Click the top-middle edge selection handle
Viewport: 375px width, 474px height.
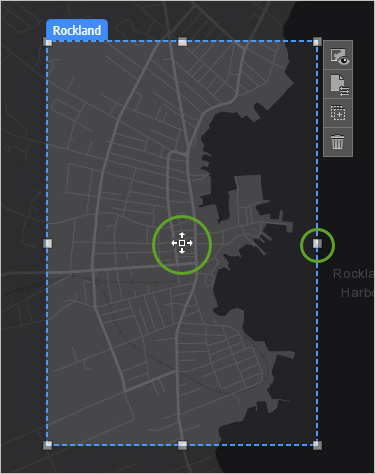pos(182,42)
